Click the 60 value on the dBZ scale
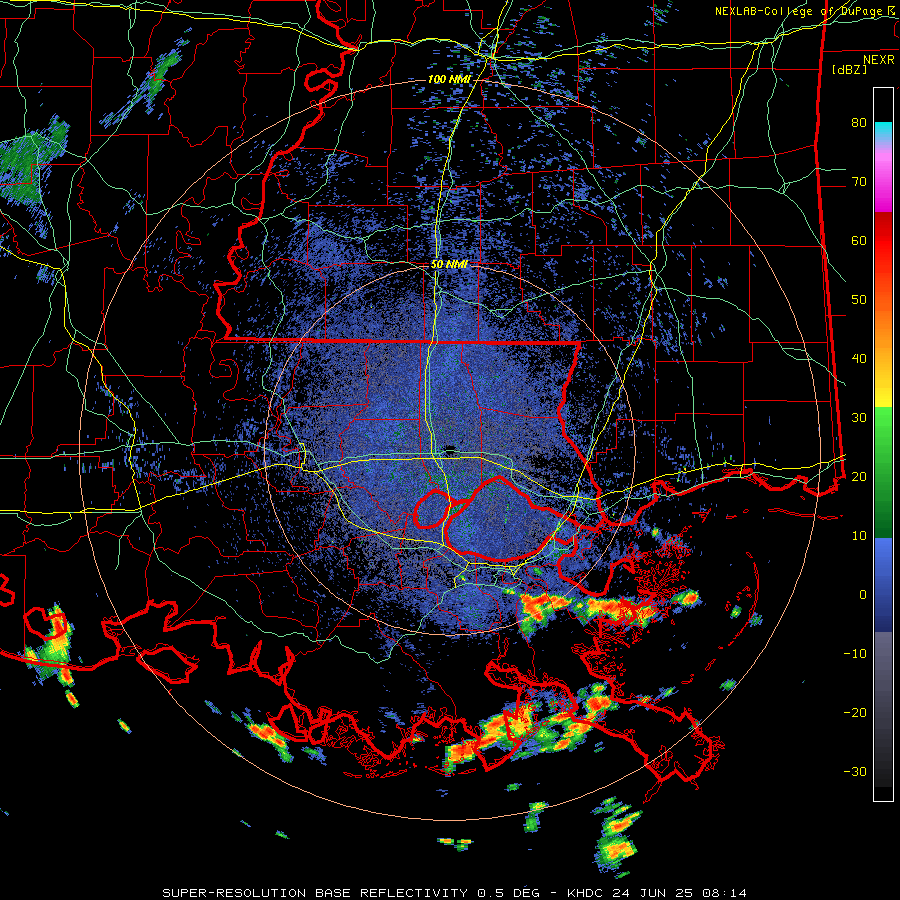Screen dimensions: 900x900 (x=859, y=240)
